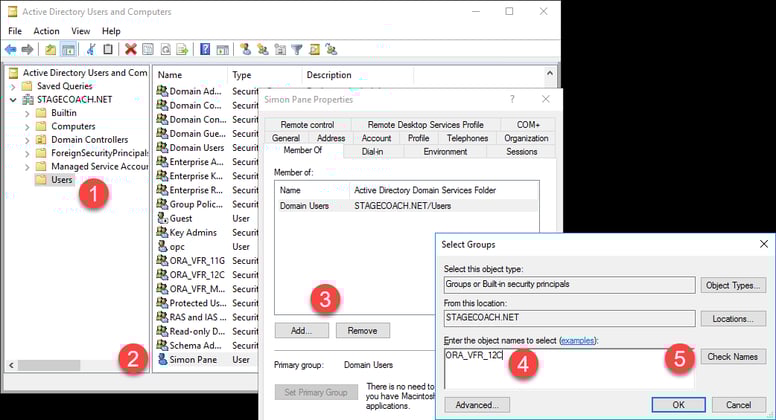
Task: Click the Filter funnel toolbar icon
Action: [296, 49]
